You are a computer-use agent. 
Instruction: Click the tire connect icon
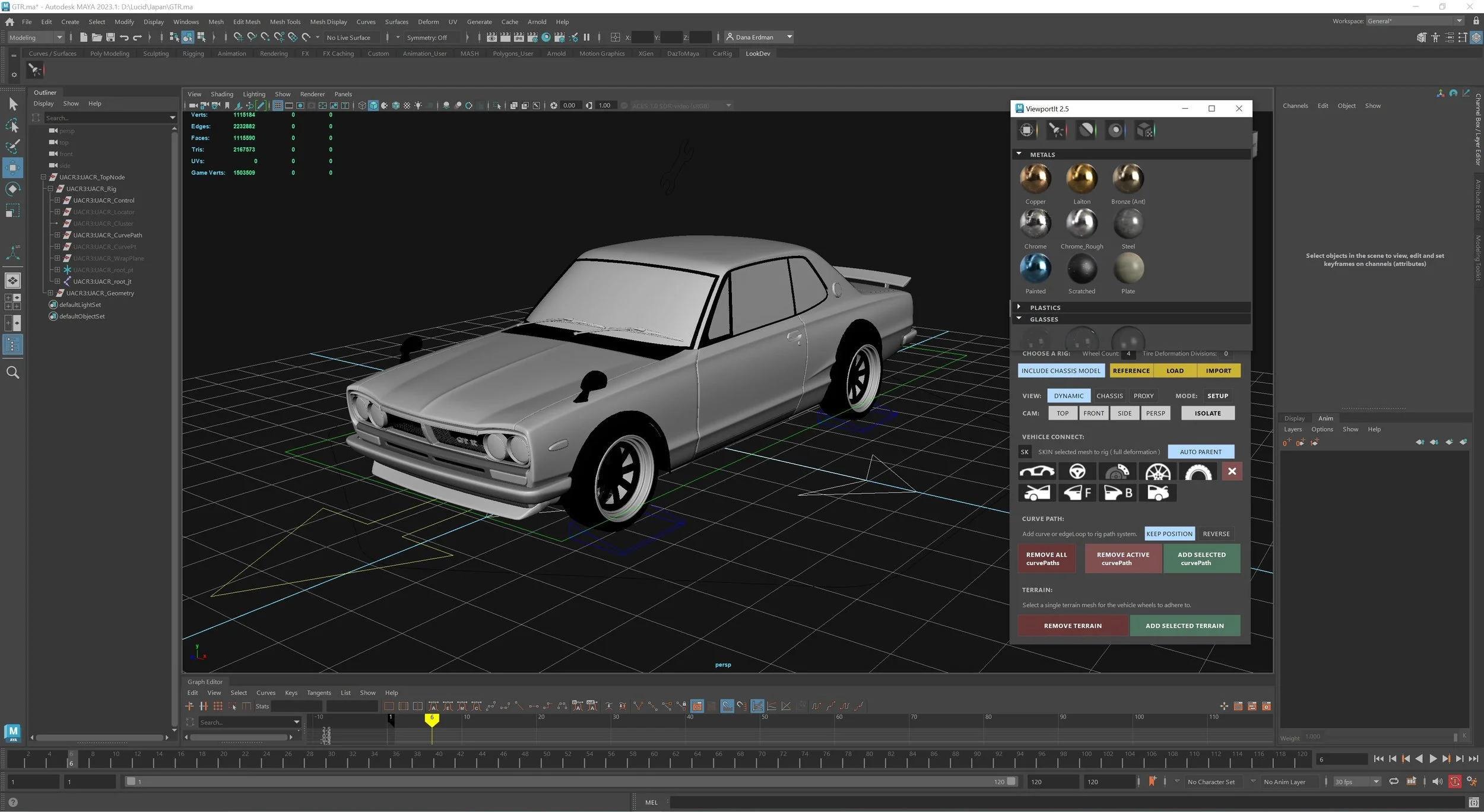pyautogui.click(x=1197, y=472)
